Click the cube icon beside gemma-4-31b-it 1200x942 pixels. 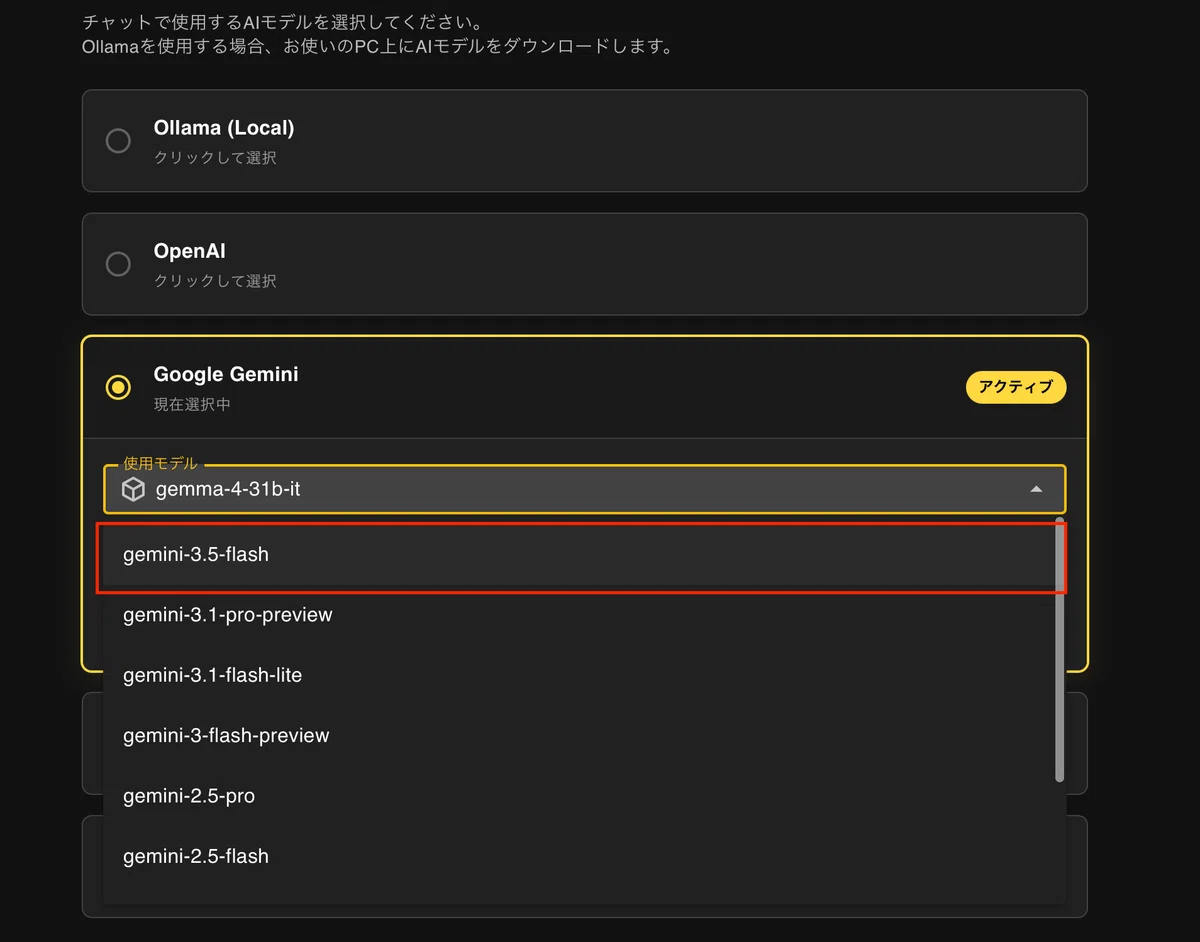point(134,490)
